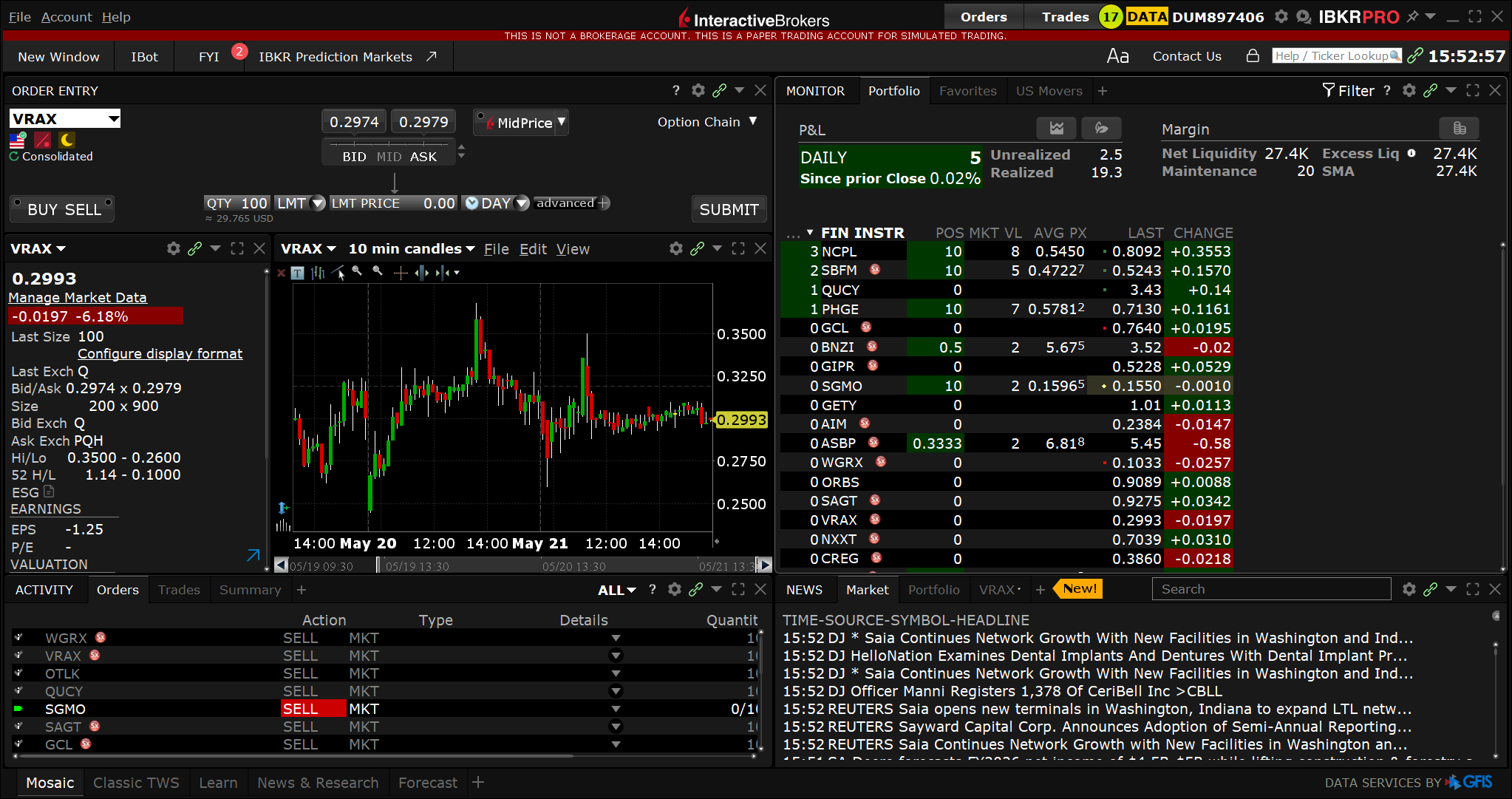Click the Help / Ticker Lookup field
Screen dimensions: 1512x799
coord(1337,55)
